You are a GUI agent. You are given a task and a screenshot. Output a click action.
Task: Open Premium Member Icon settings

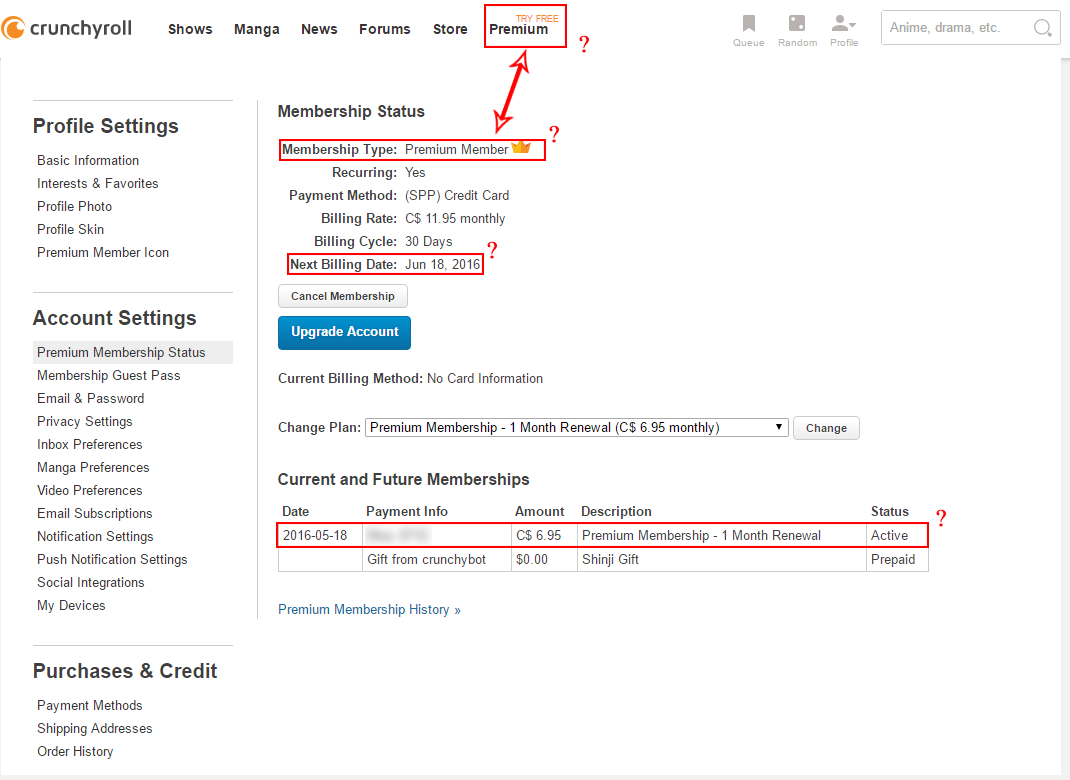[x=103, y=252]
